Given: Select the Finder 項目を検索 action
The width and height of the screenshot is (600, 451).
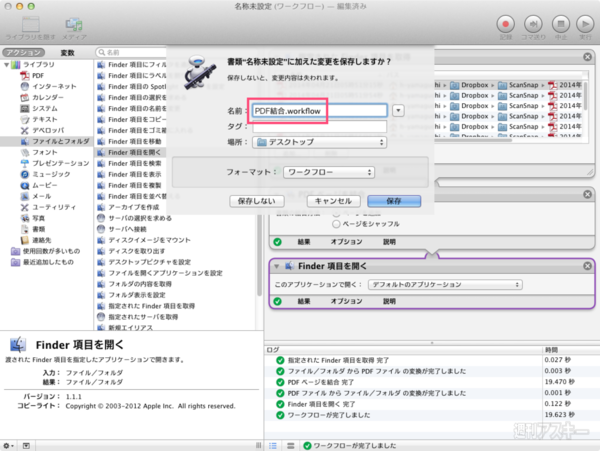Looking at the screenshot, I should point(134,163).
